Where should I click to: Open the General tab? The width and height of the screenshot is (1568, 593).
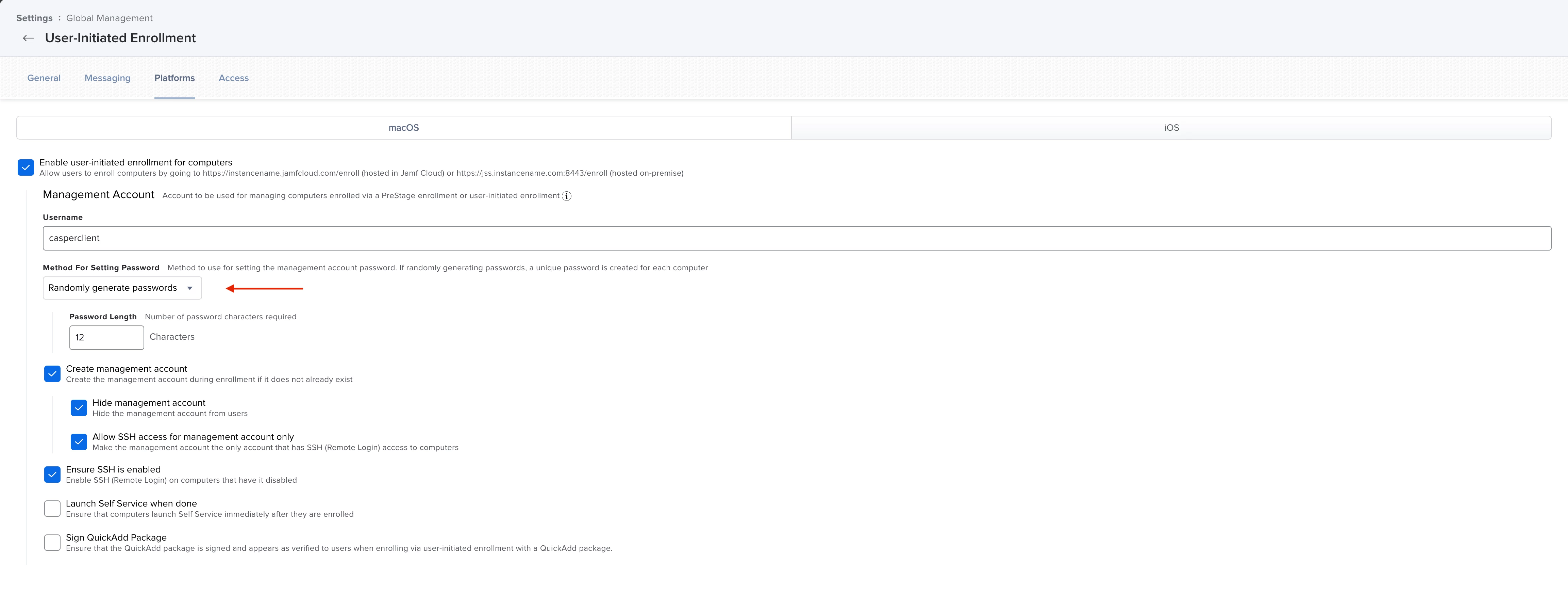pos(44,78)
